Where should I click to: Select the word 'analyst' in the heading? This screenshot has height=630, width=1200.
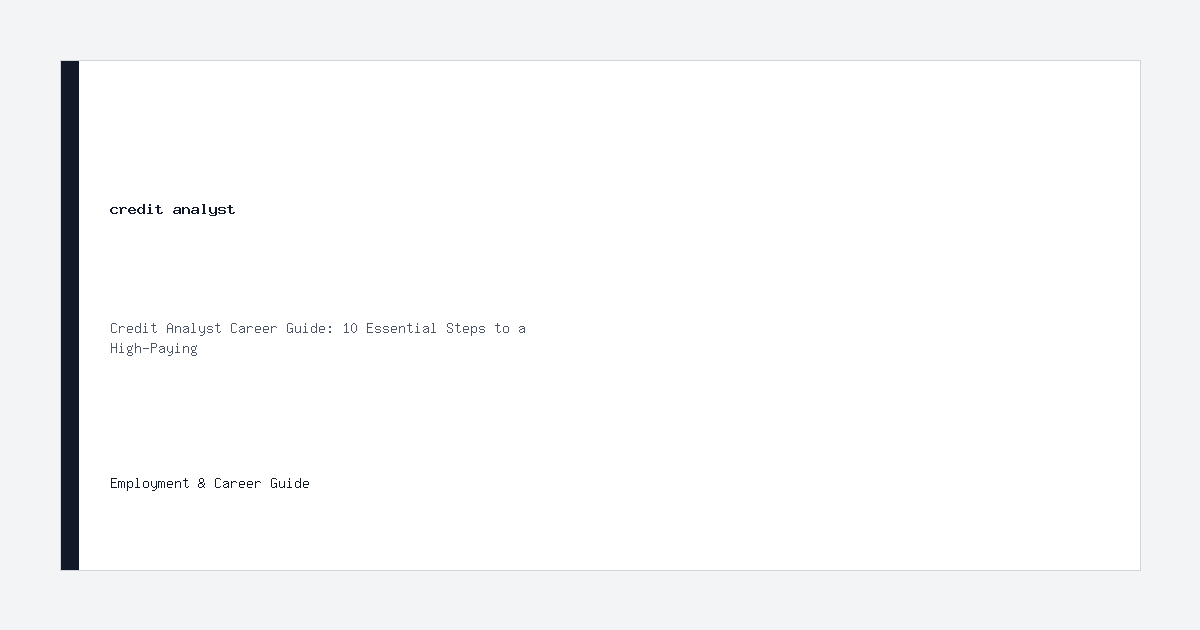[x=204, y=209]
